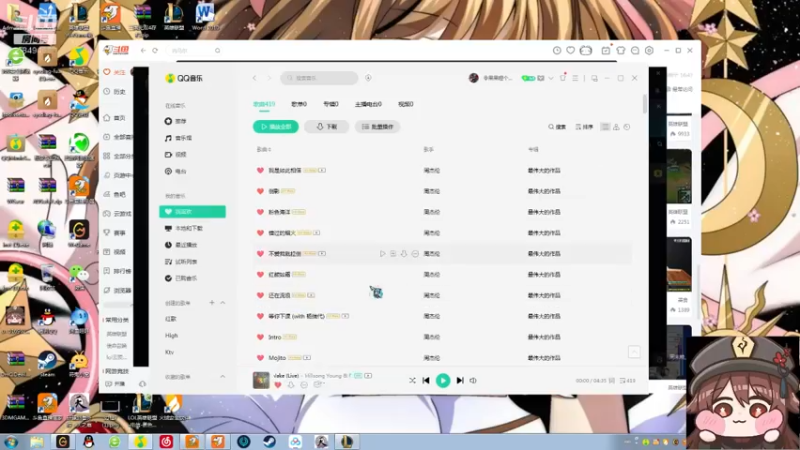The width and height of the screenshot is (800, 450).
Task: Open the red songs playlist above High
Action: pyautogui.click(x=170, y=319)
